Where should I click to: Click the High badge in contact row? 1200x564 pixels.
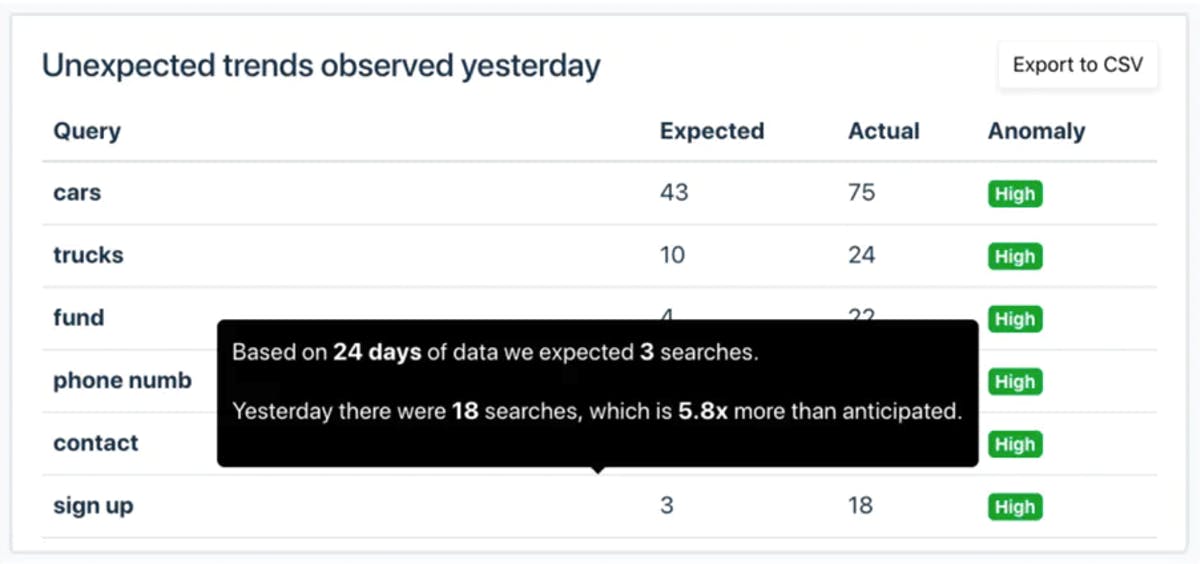tap(1015, 444)
